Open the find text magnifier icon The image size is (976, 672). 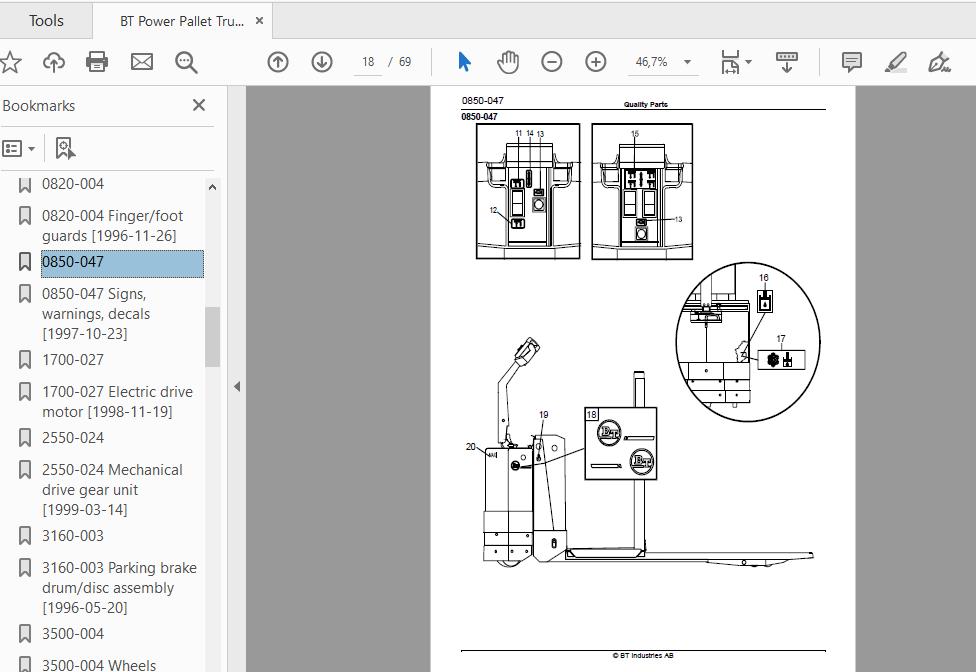tap(186, 62)
